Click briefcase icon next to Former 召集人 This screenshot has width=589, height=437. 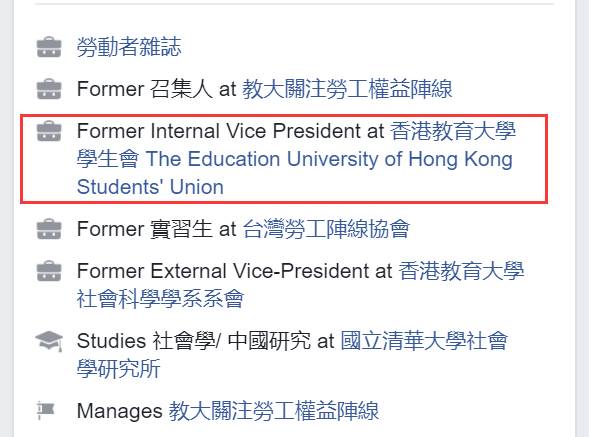(49, 89)
